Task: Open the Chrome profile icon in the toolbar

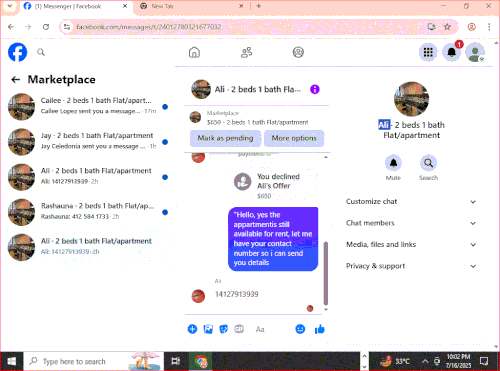Action: tap(471, 27)
